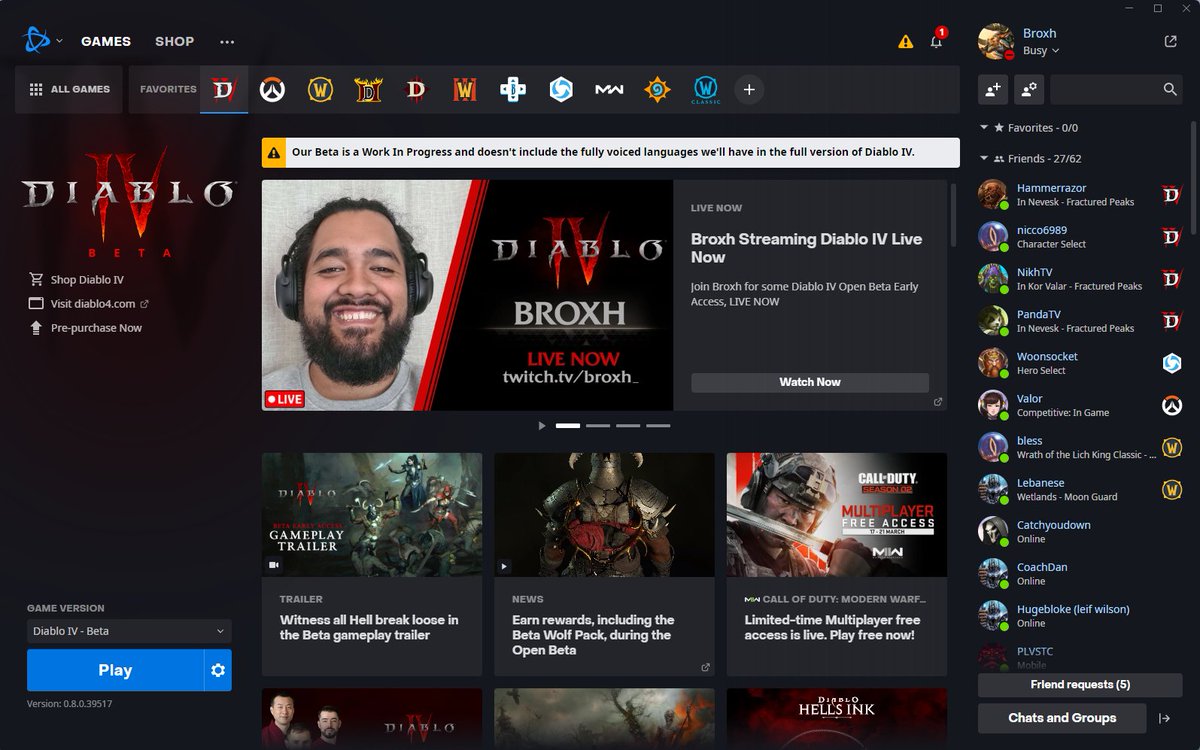Jump to fourth carousel slide indicator
The height and width of the screenshot is (750, 1200).
[658, 426]
